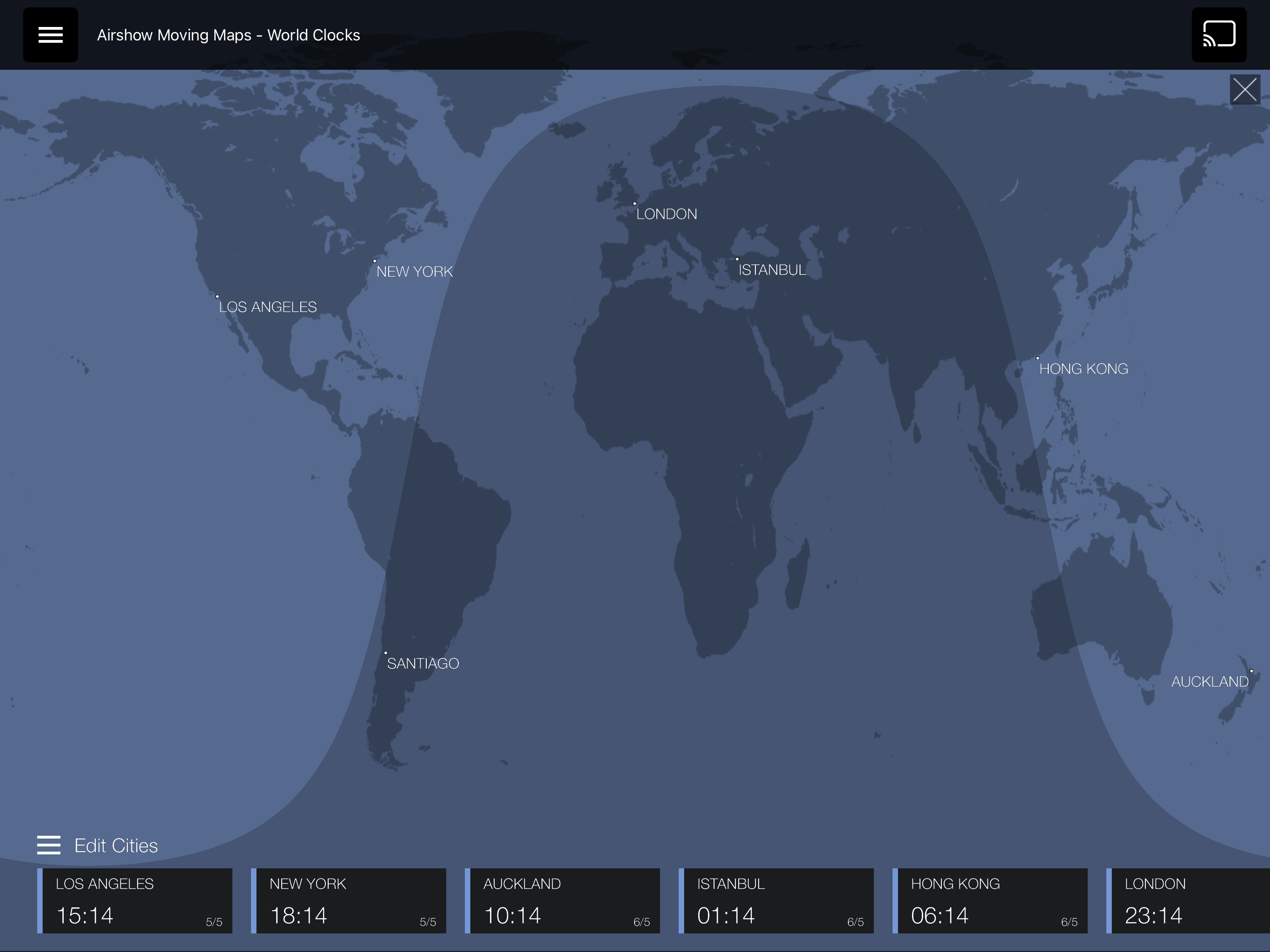Select the Auckland clock card
Screen dimensions: 1270x952
click(562, 900)
